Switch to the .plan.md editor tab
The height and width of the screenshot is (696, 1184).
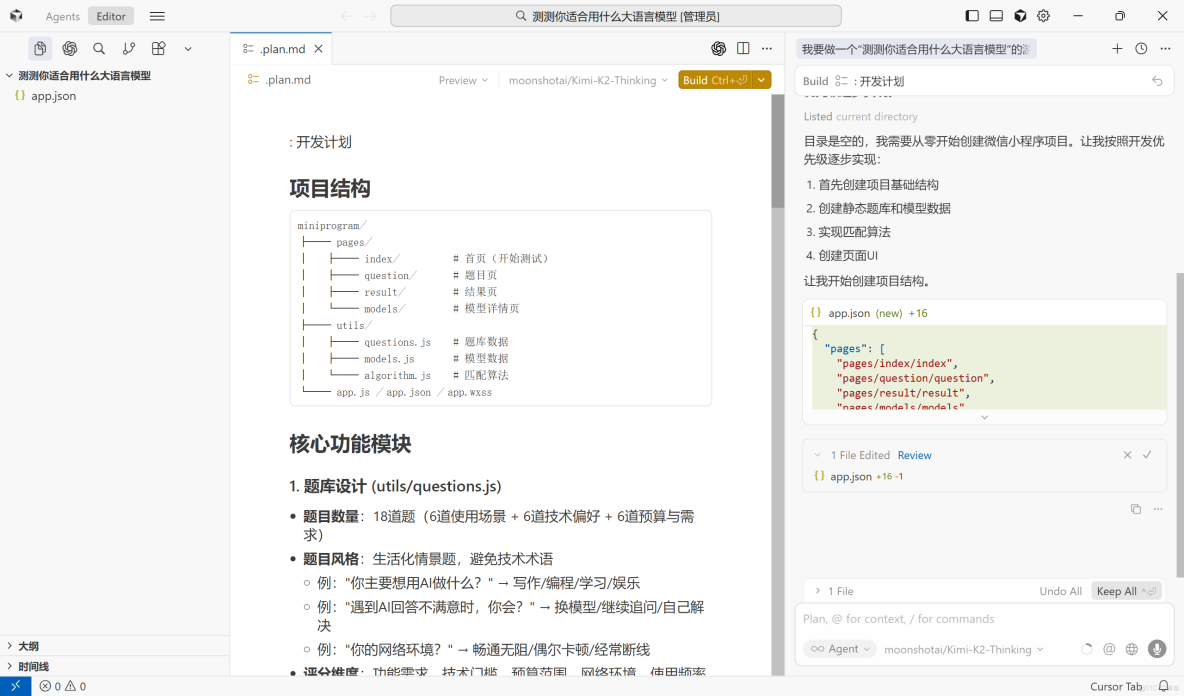pyautogui.click(x=281, y=47)
